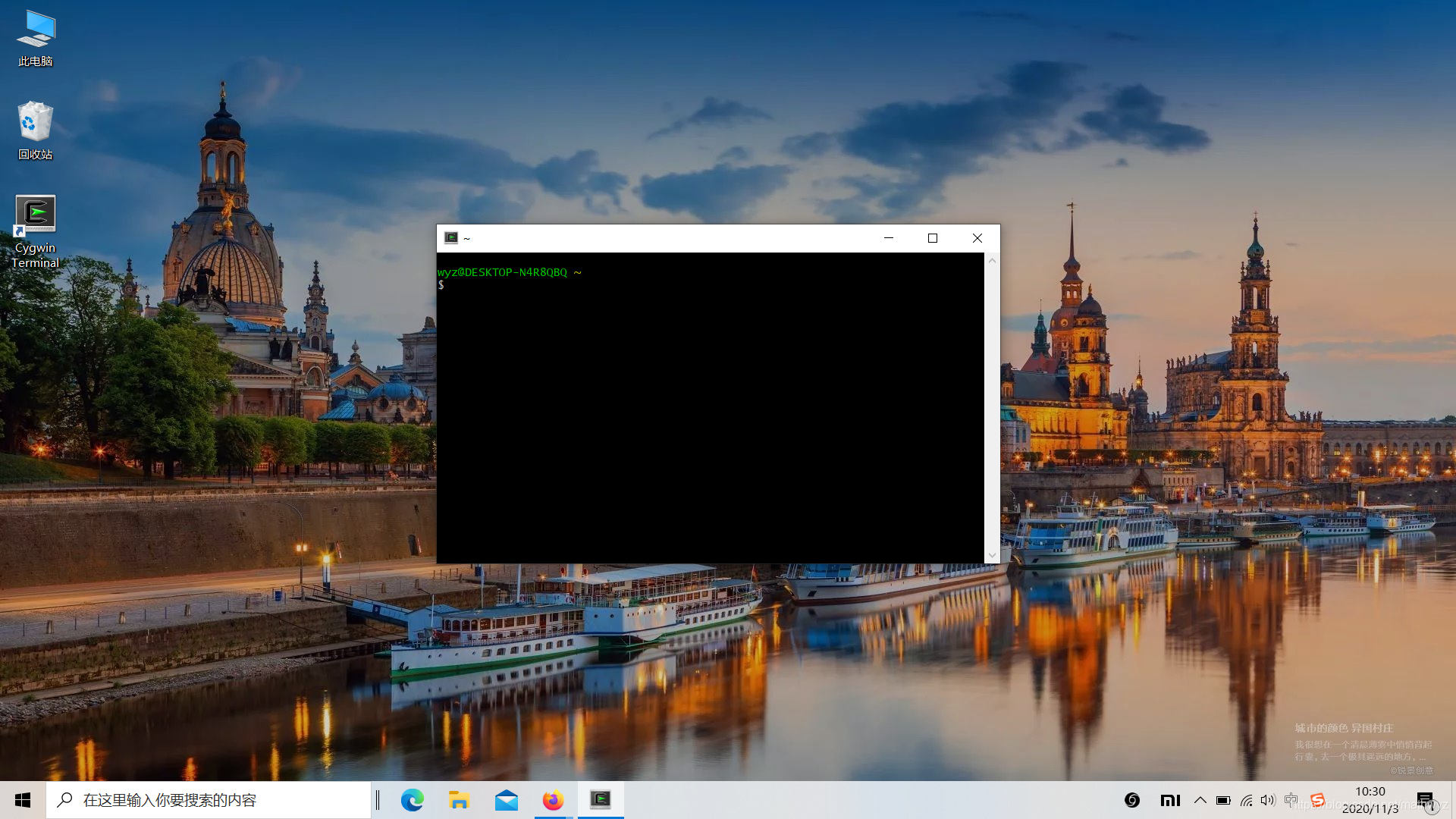This screenshot has height=819, width=1456.
Task: Click battery status tray icon
Action: click(x=1223, y=800)
